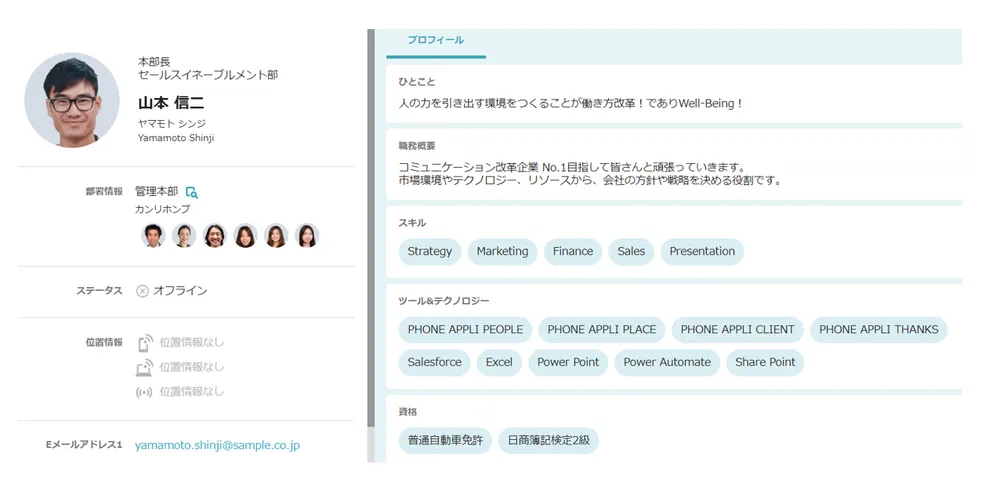Click the vertical scrollbar between panels
Image resolution: width=1000 pixels, height=494 pixels.
(x=371, y=250)
